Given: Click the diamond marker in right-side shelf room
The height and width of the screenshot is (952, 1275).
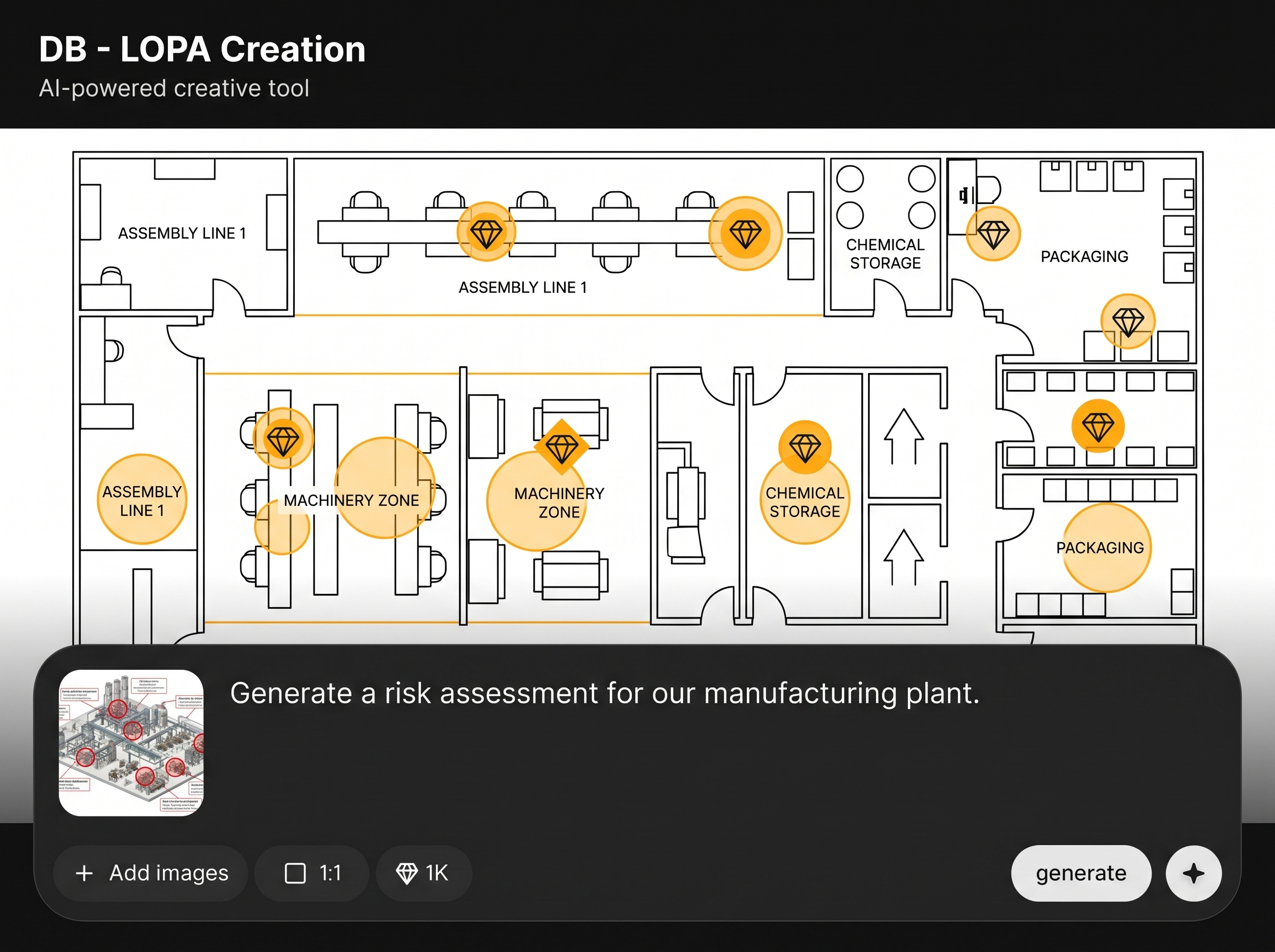Looking at the screenshot, I should click(1098, 426).
